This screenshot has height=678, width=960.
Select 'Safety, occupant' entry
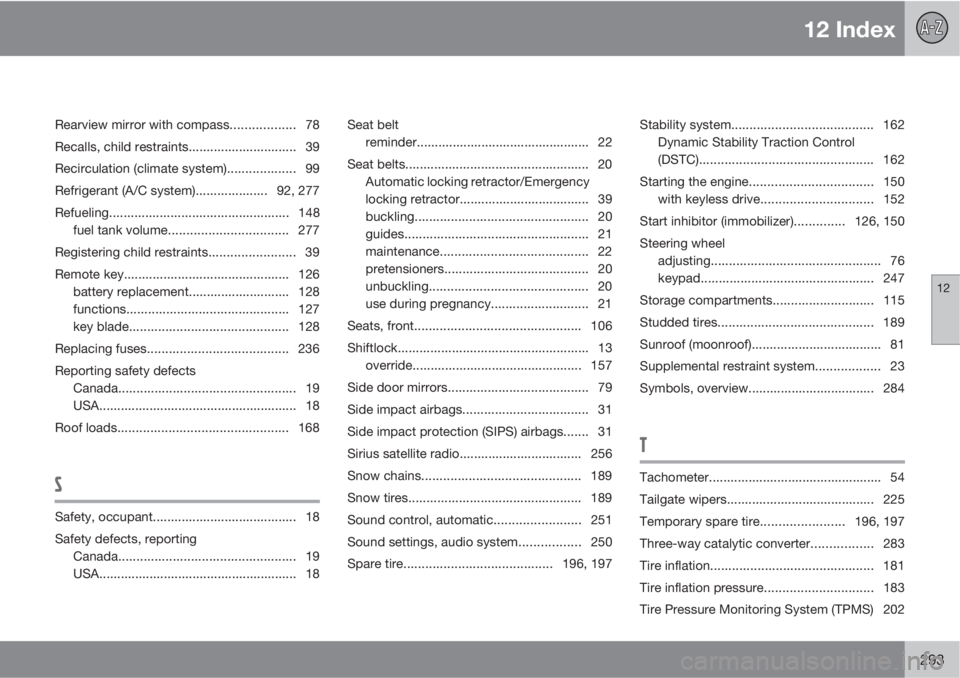[187, 518]
